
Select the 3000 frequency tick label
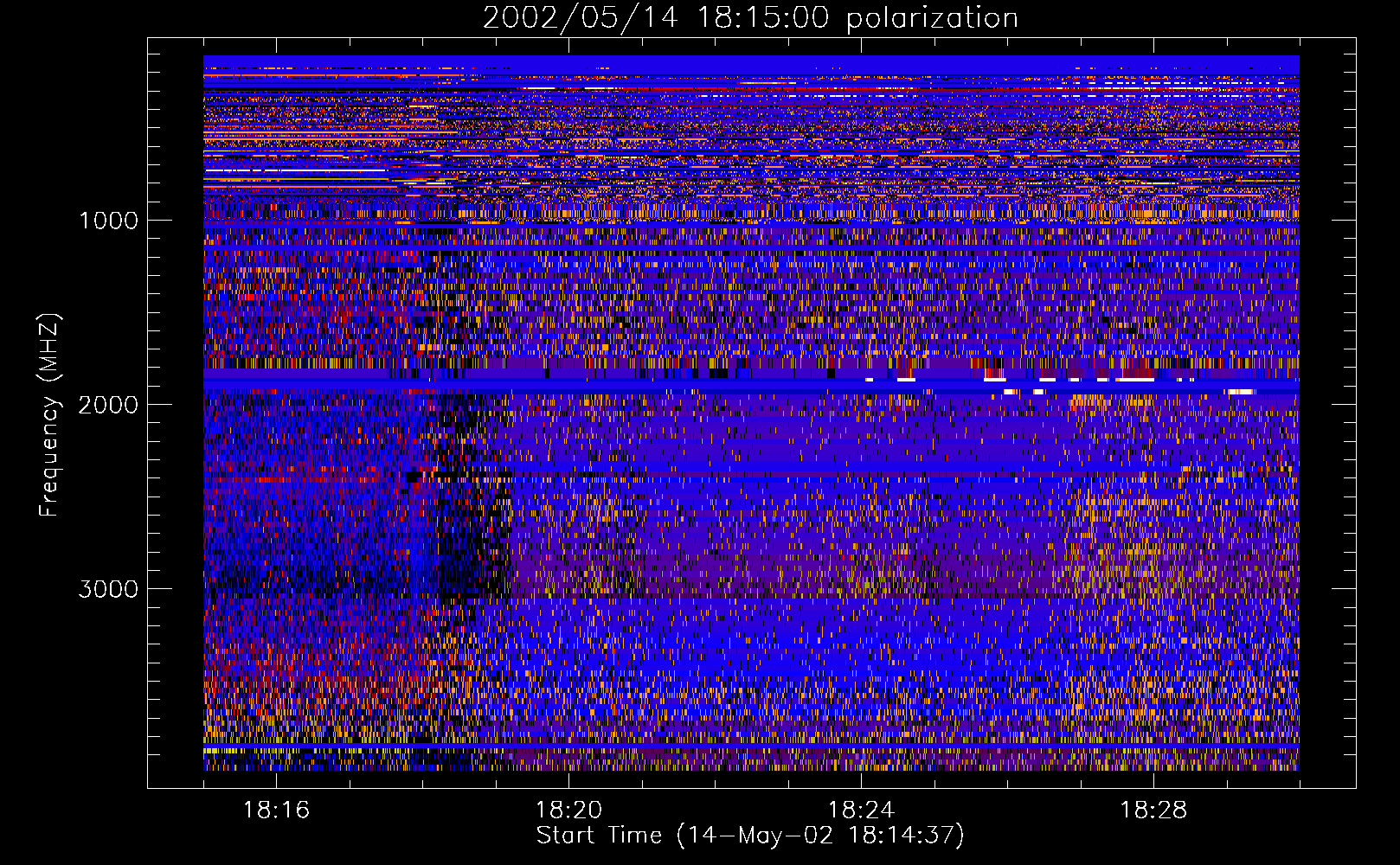click(x=108, y=589)
